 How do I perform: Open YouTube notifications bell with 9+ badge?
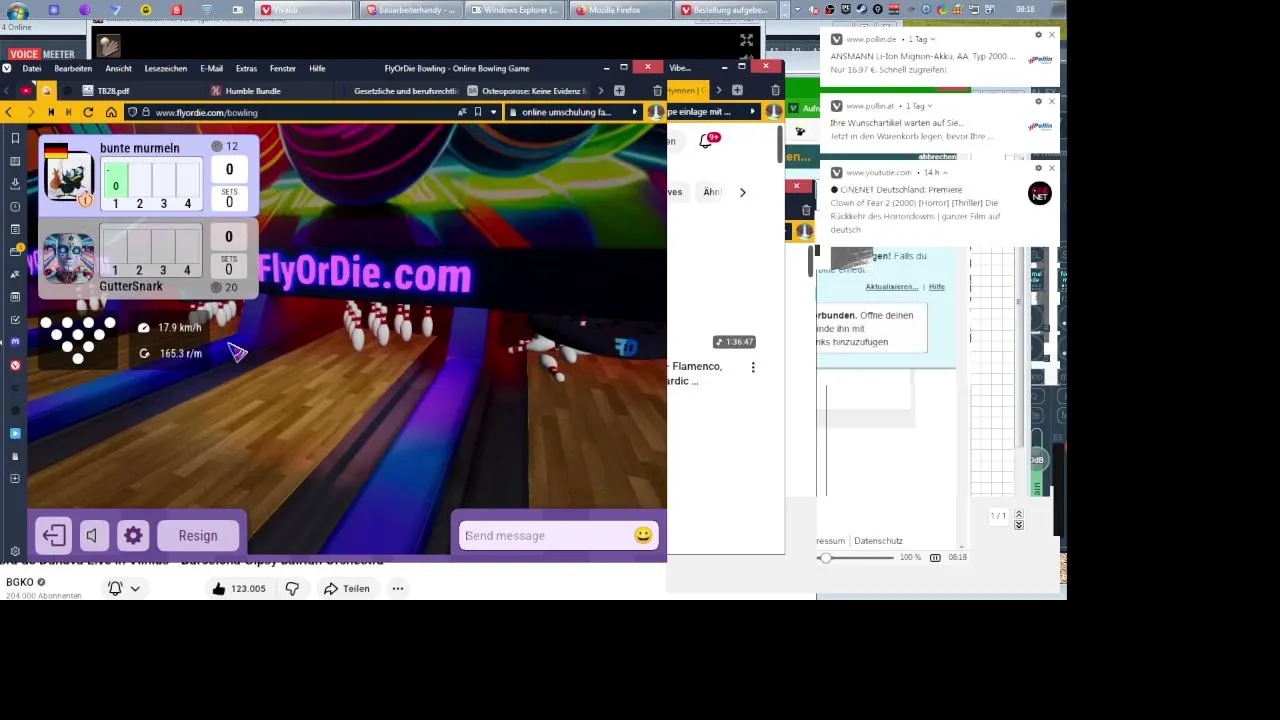(x=706, y=141)
